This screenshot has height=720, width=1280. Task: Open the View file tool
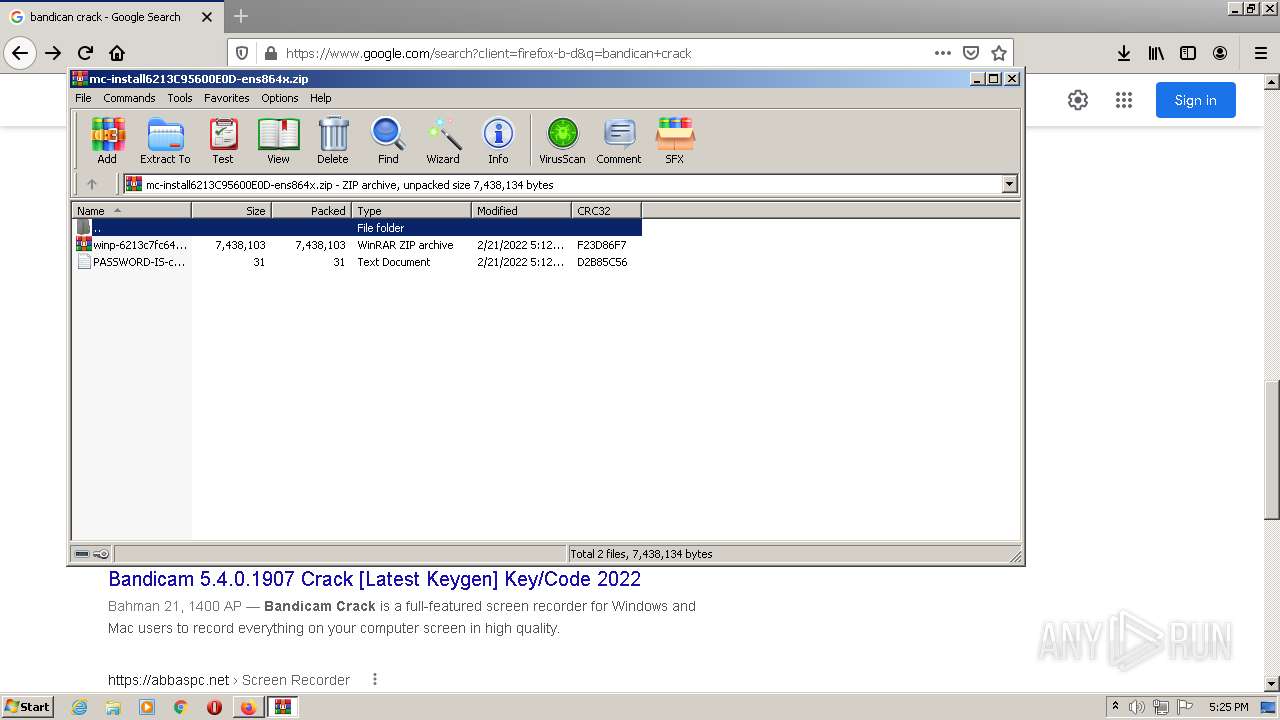278,140
